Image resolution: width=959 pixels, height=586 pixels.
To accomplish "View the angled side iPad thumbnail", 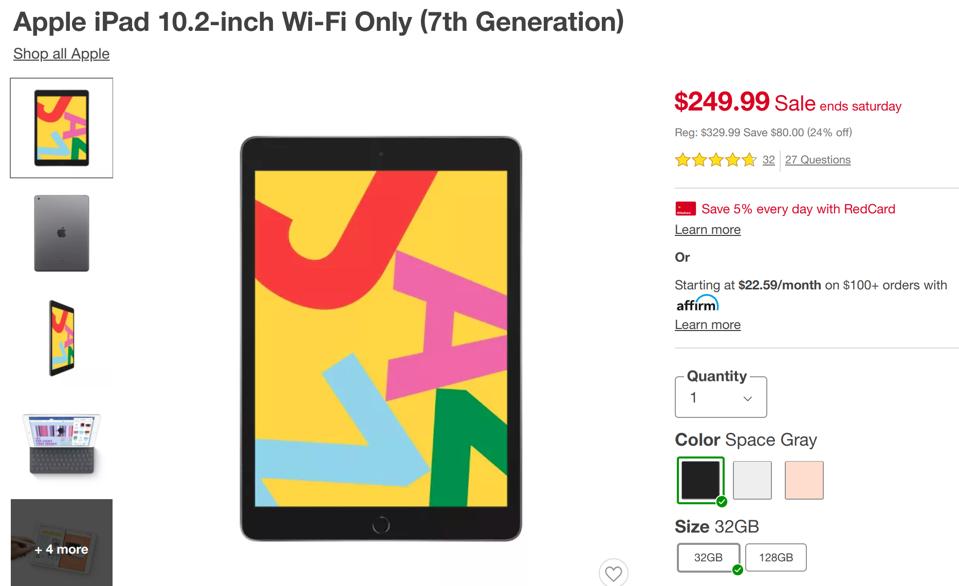I will click(61, 339).
